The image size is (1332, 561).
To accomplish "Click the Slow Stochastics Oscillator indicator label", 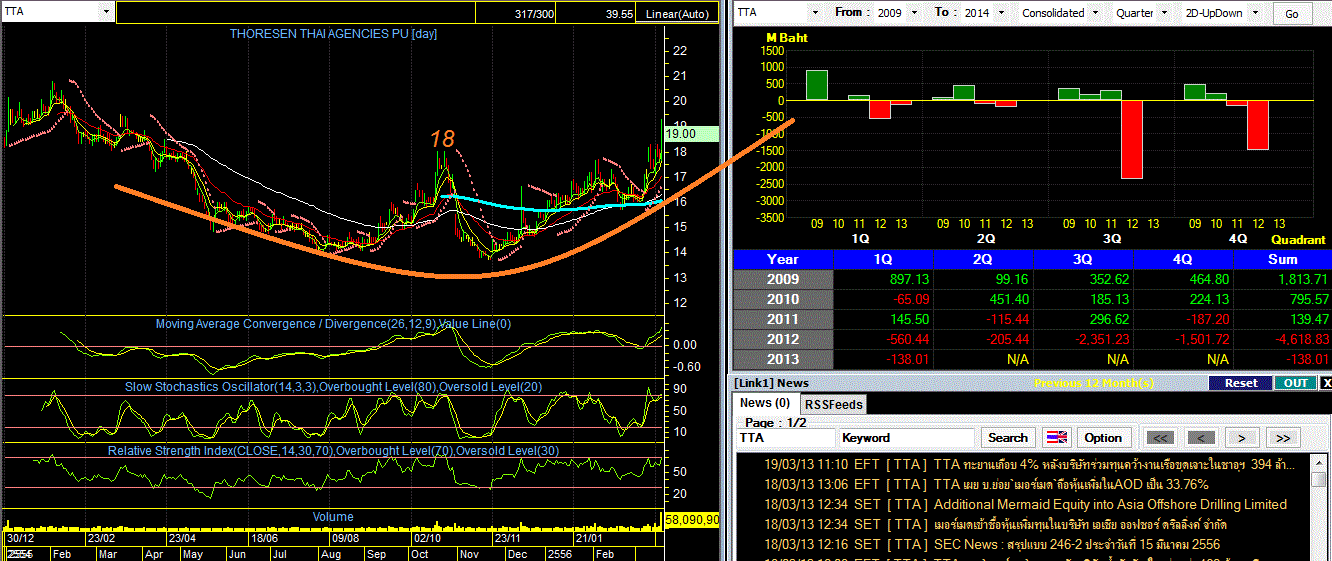I will [333, 386].
